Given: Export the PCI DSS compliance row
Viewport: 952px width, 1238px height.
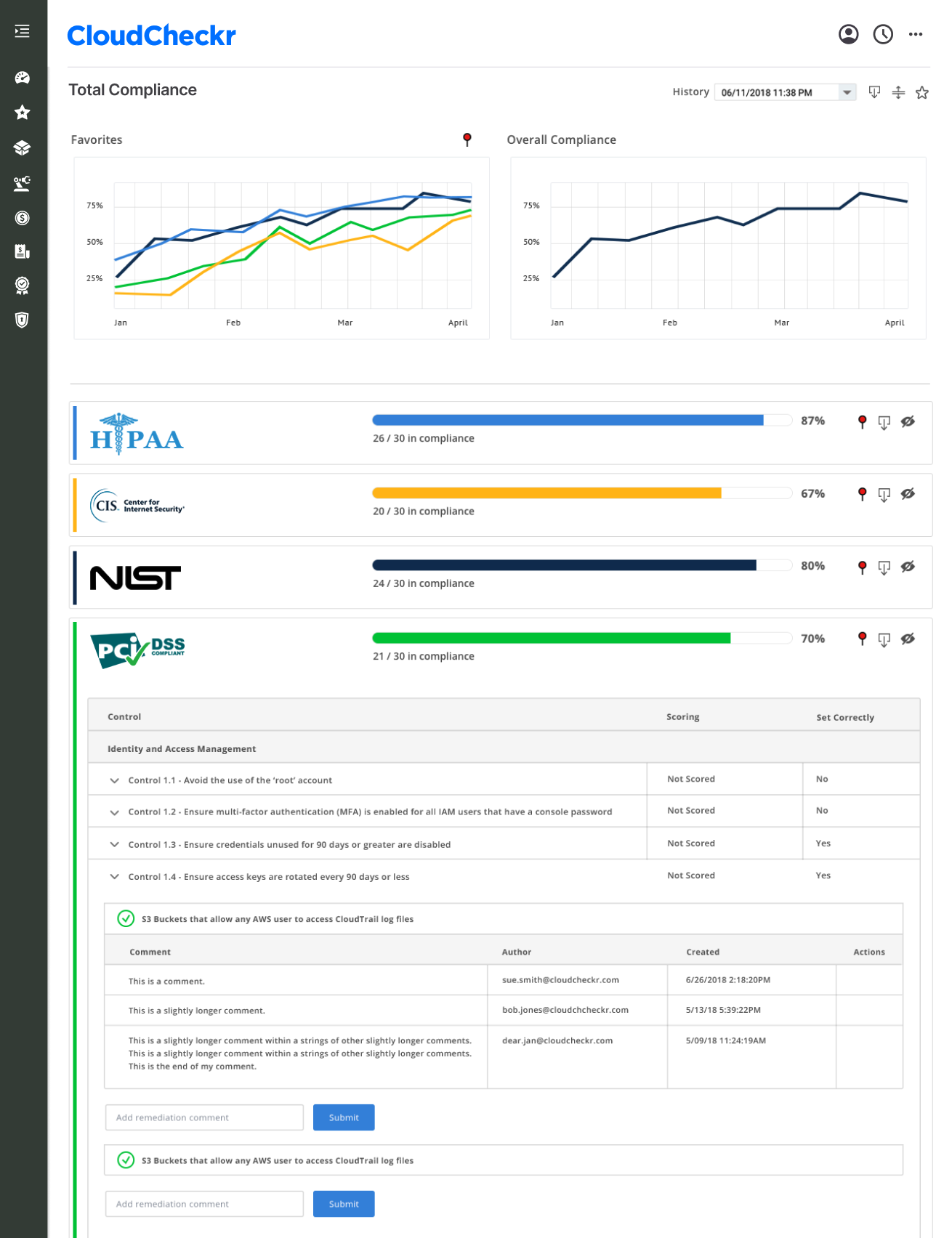Looking at the screenshot, I should tap(884, 639).
